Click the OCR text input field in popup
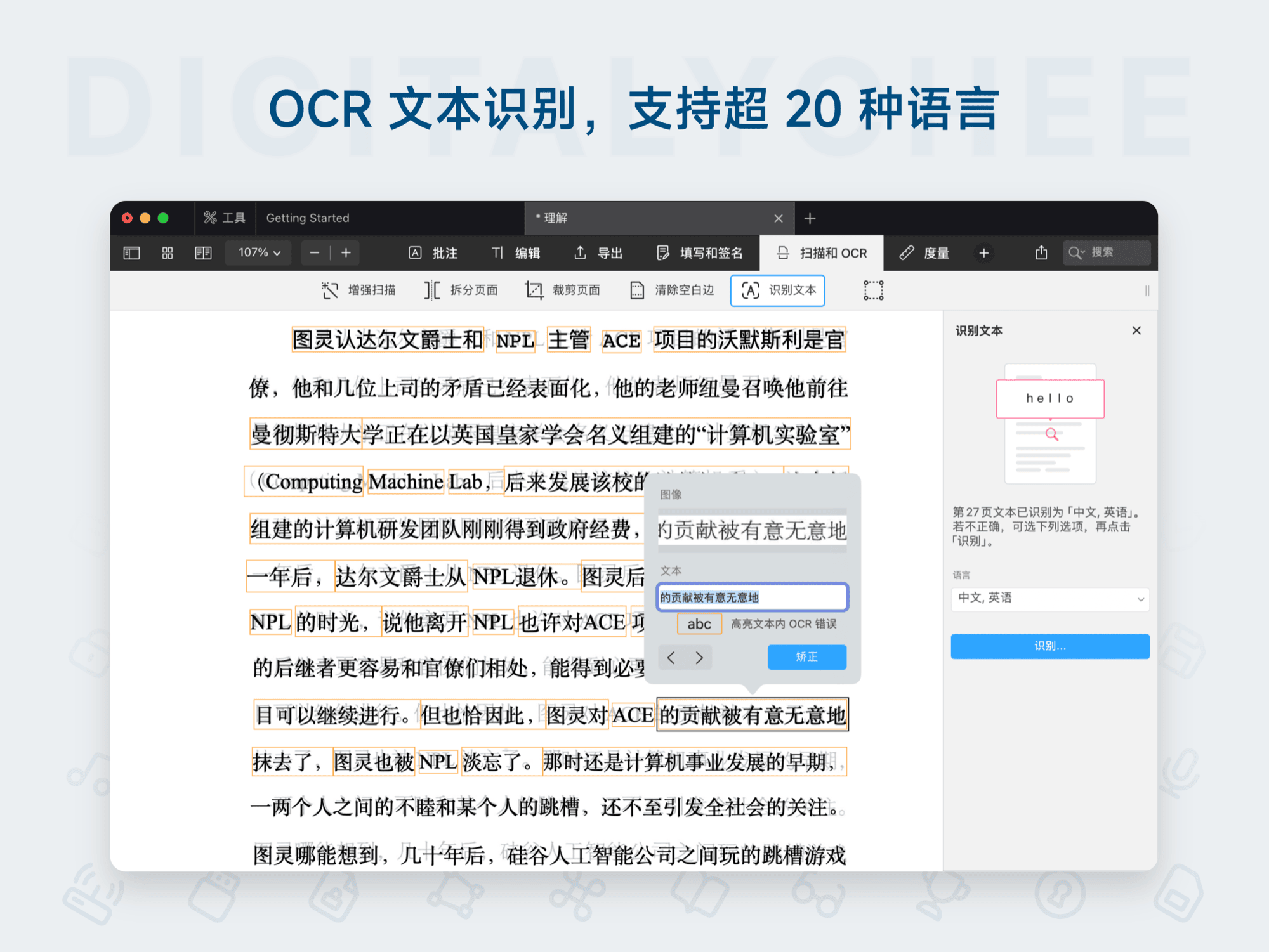Screen dimensions: 1269x952 click(751, 597)
